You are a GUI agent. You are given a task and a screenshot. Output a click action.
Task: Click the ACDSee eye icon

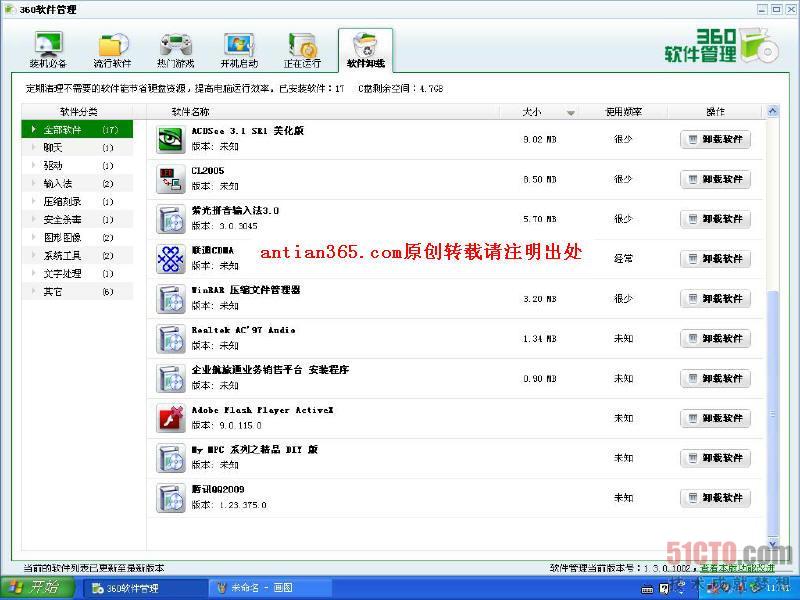[171, 139]
